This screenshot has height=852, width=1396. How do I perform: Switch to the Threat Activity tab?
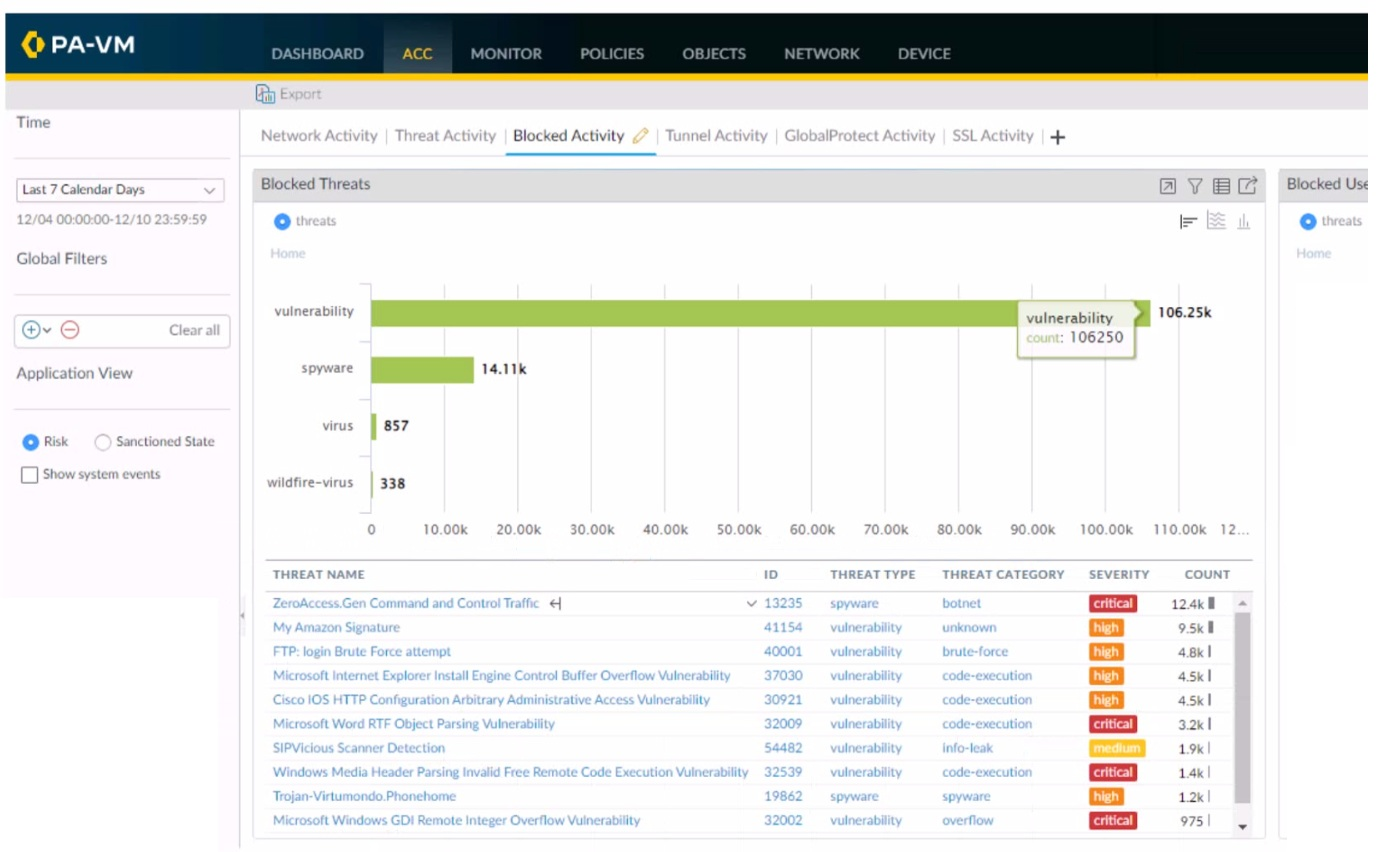point(445,136)
